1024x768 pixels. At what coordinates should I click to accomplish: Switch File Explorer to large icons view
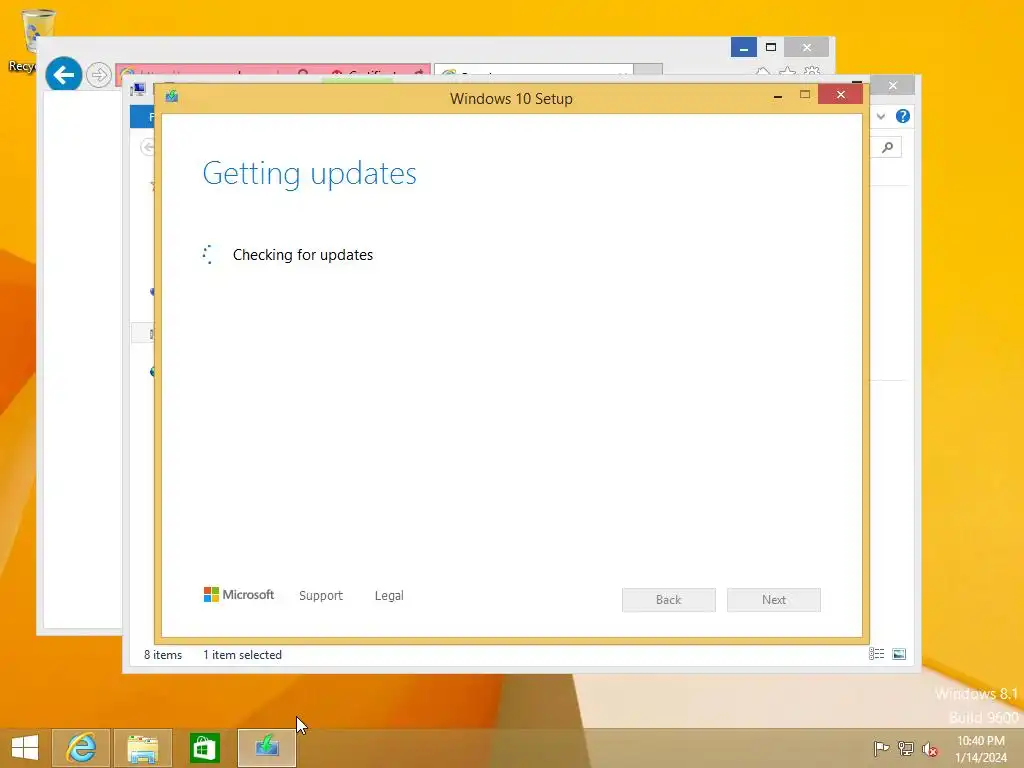tap(899, 654)
